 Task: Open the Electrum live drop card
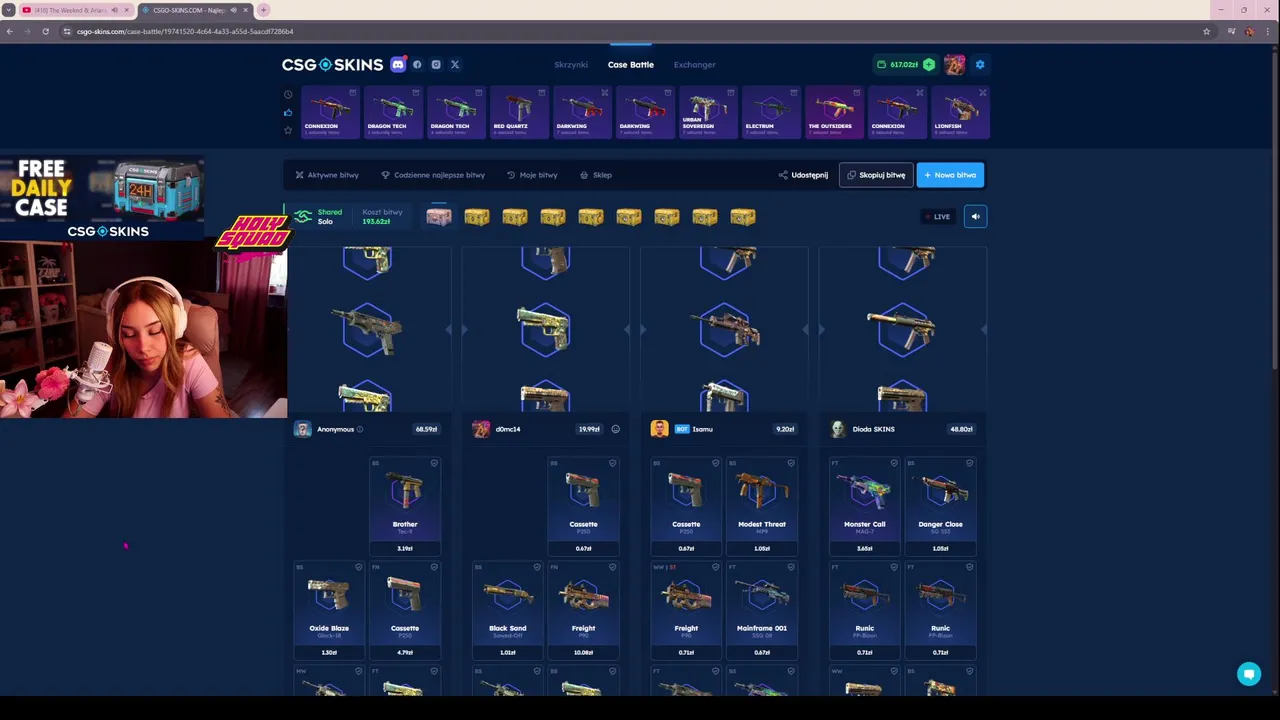[770, 112]
